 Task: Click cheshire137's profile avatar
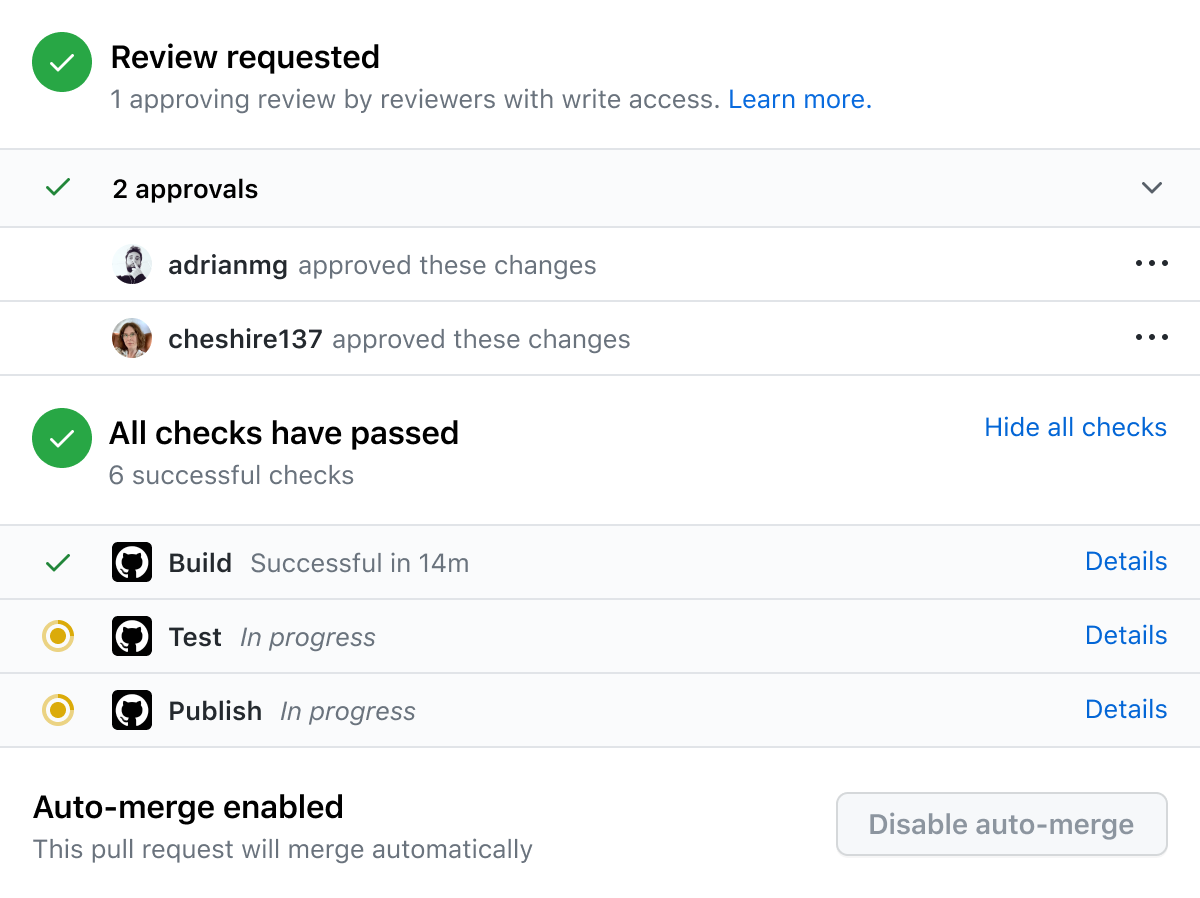coord(132,339)
